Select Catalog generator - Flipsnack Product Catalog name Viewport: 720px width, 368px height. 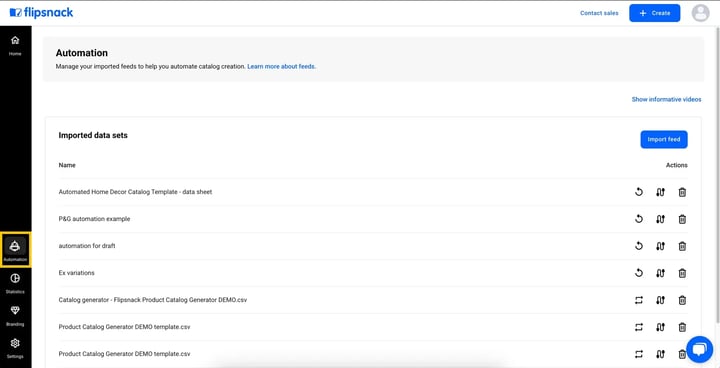153,300
